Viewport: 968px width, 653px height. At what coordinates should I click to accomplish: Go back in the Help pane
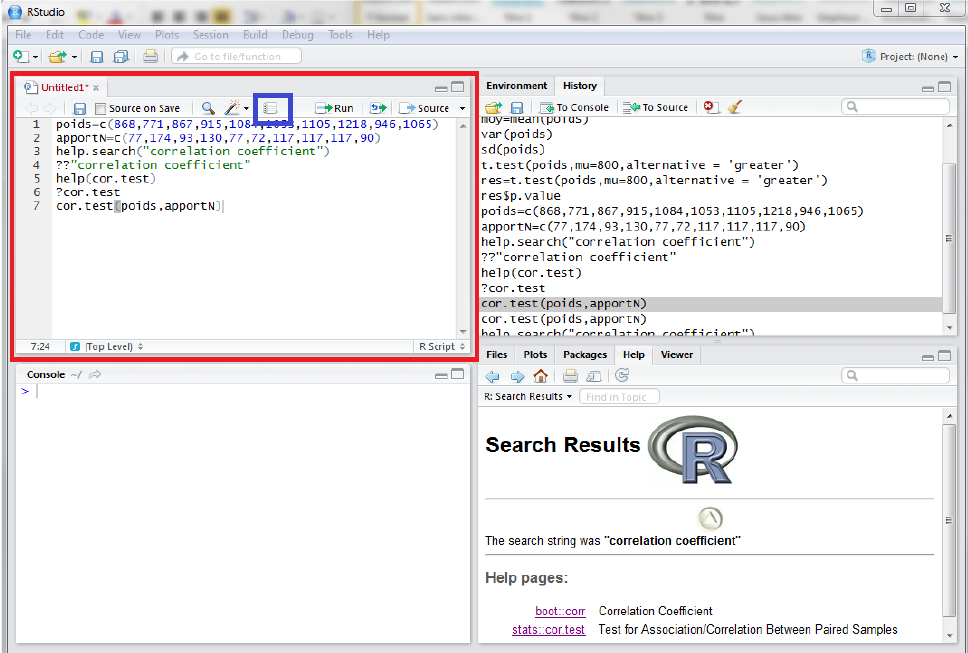pyautogui.click(x=492, y=376)
